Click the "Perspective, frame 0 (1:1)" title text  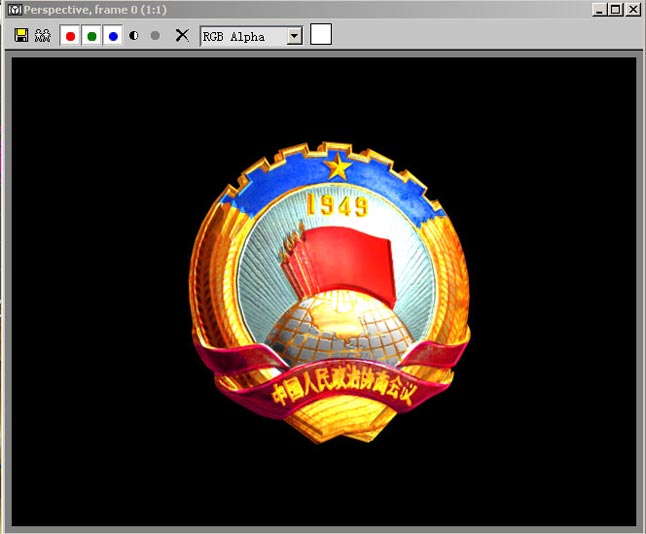pyautogui.click(x=95, y=10)
